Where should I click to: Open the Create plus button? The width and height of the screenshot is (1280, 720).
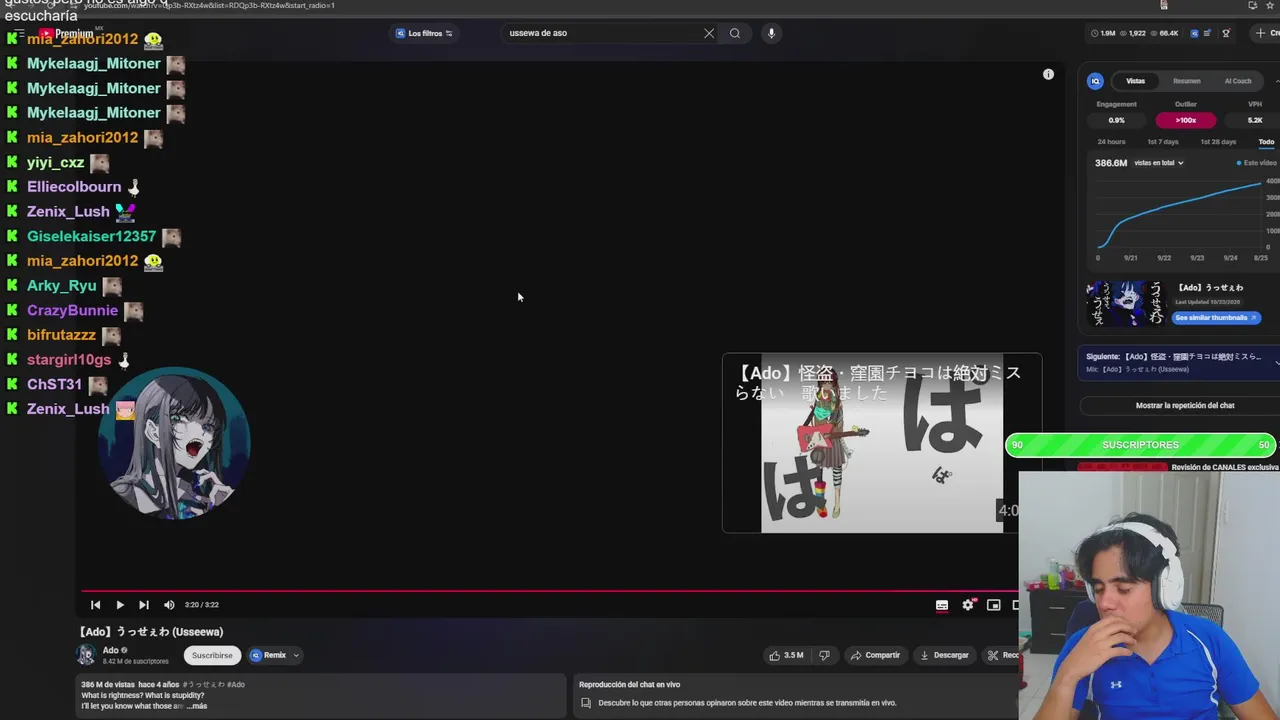click(x=1265, y=33)
